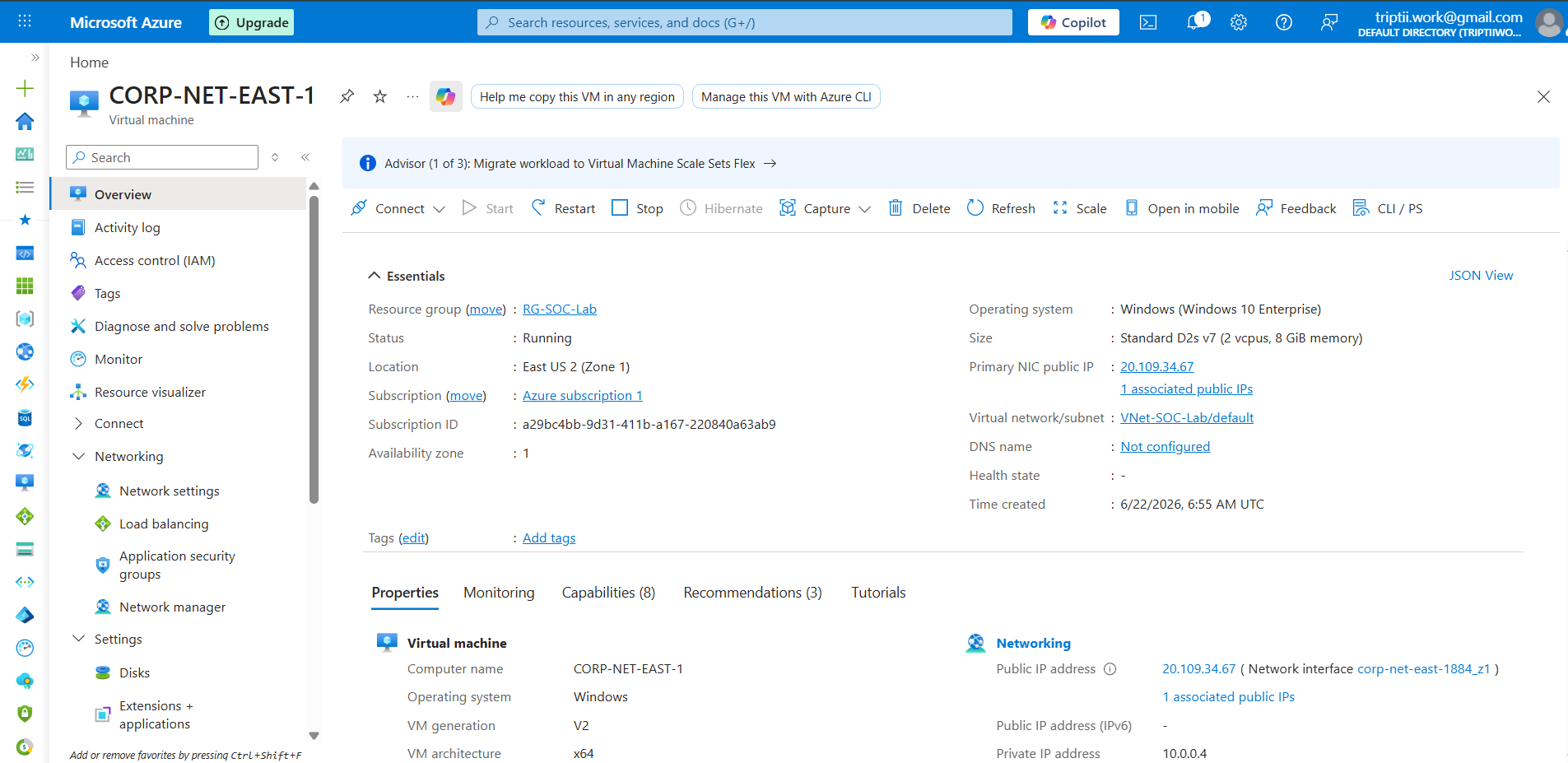The height and width of the screenshot is (763, 1568).
Task: Collapse the Networking group in the resource menu
Action: pyautogui.click(x=79, y=457)
